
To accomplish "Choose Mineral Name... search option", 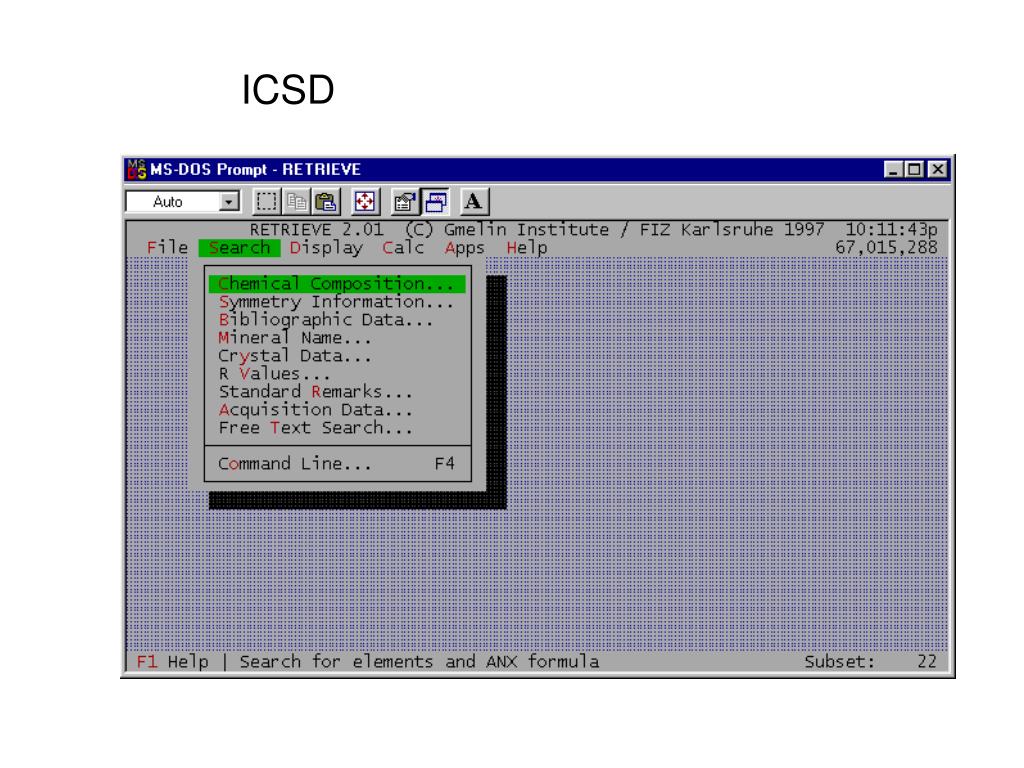I will click(338, 338).
